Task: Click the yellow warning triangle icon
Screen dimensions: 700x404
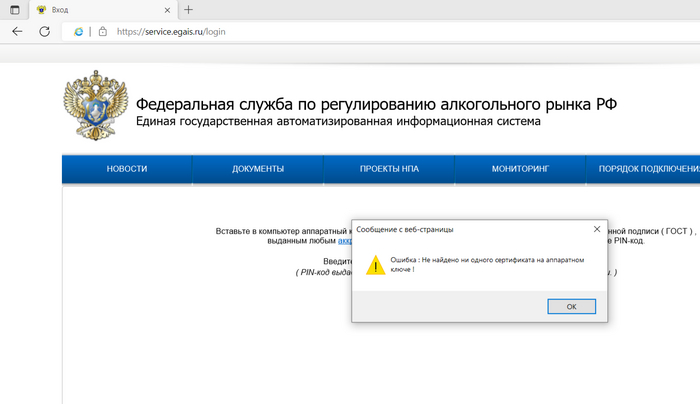Action: click(375, 265)
